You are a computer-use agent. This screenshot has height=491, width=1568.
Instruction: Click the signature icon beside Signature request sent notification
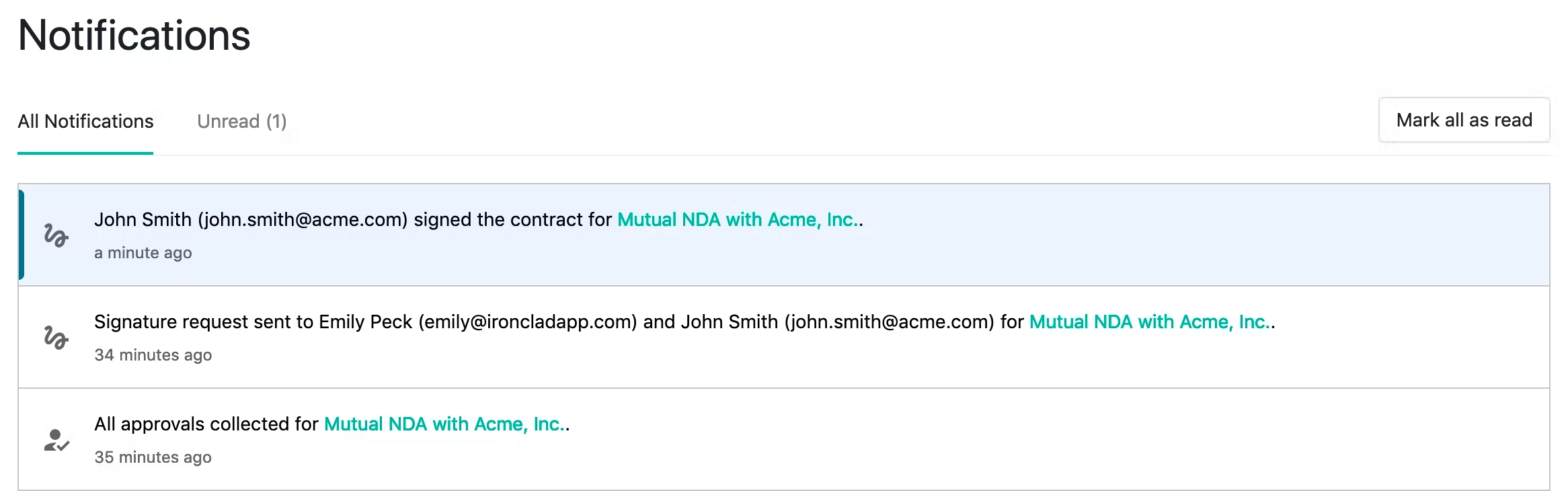[x=56, y=338]
